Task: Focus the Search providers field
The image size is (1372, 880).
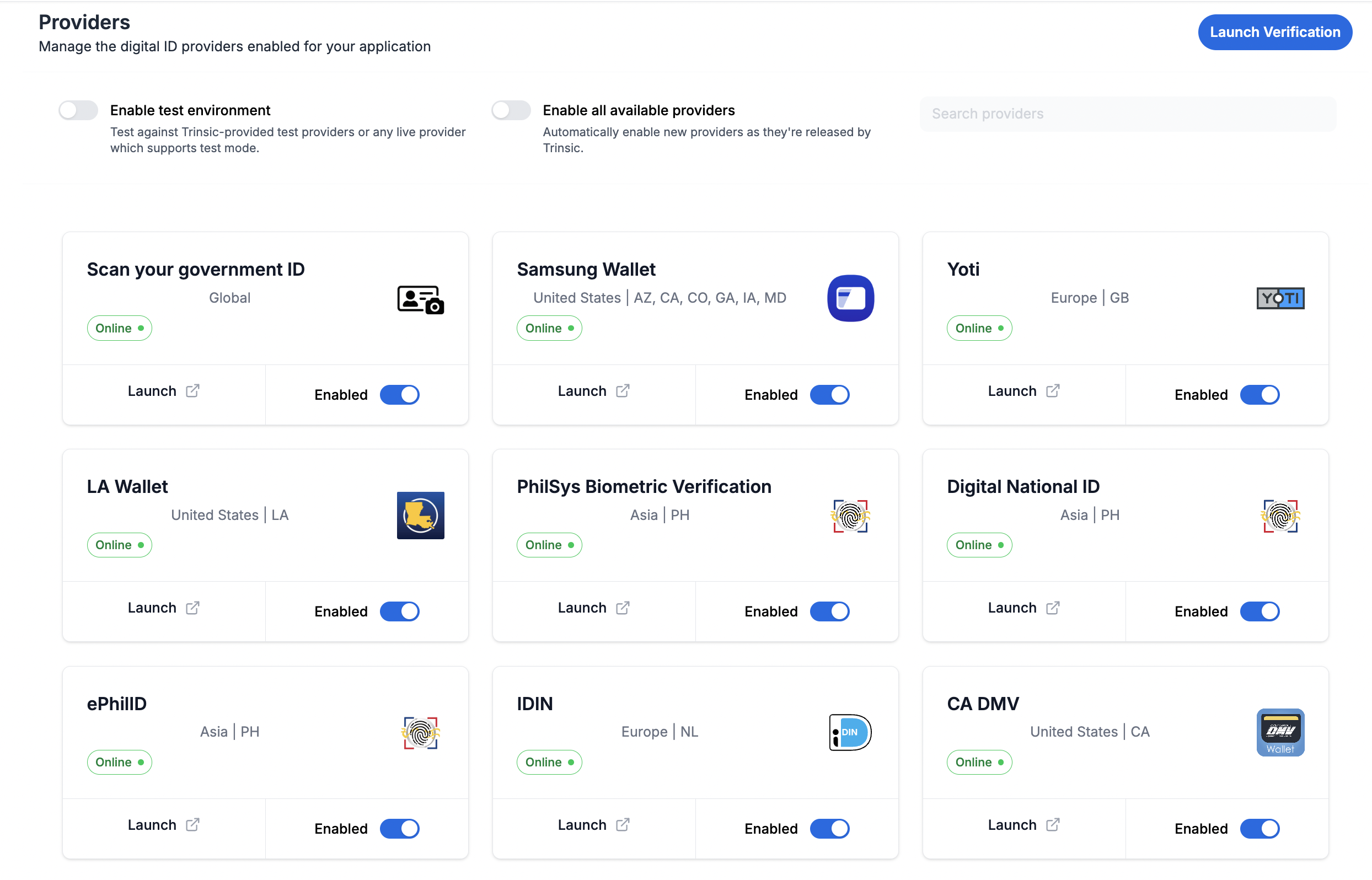Action: click(1127, 114)
